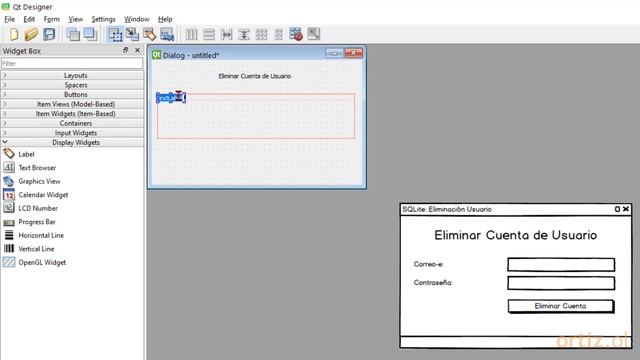640x360 pixels.
Task: Expand the Buttons category
Action: point(72,94)
